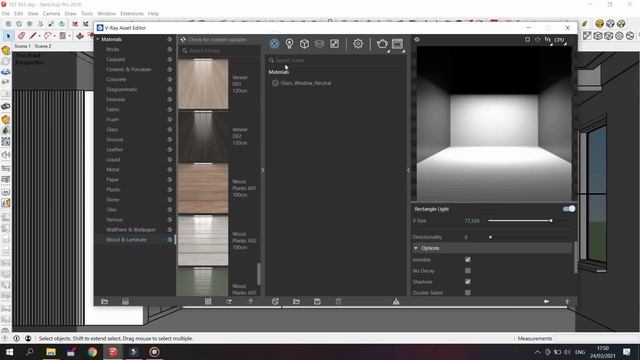Click delete asset trash icon
The height and width of the screenshot is (360, 640).
pyautogui.click(x=338, y=301)
